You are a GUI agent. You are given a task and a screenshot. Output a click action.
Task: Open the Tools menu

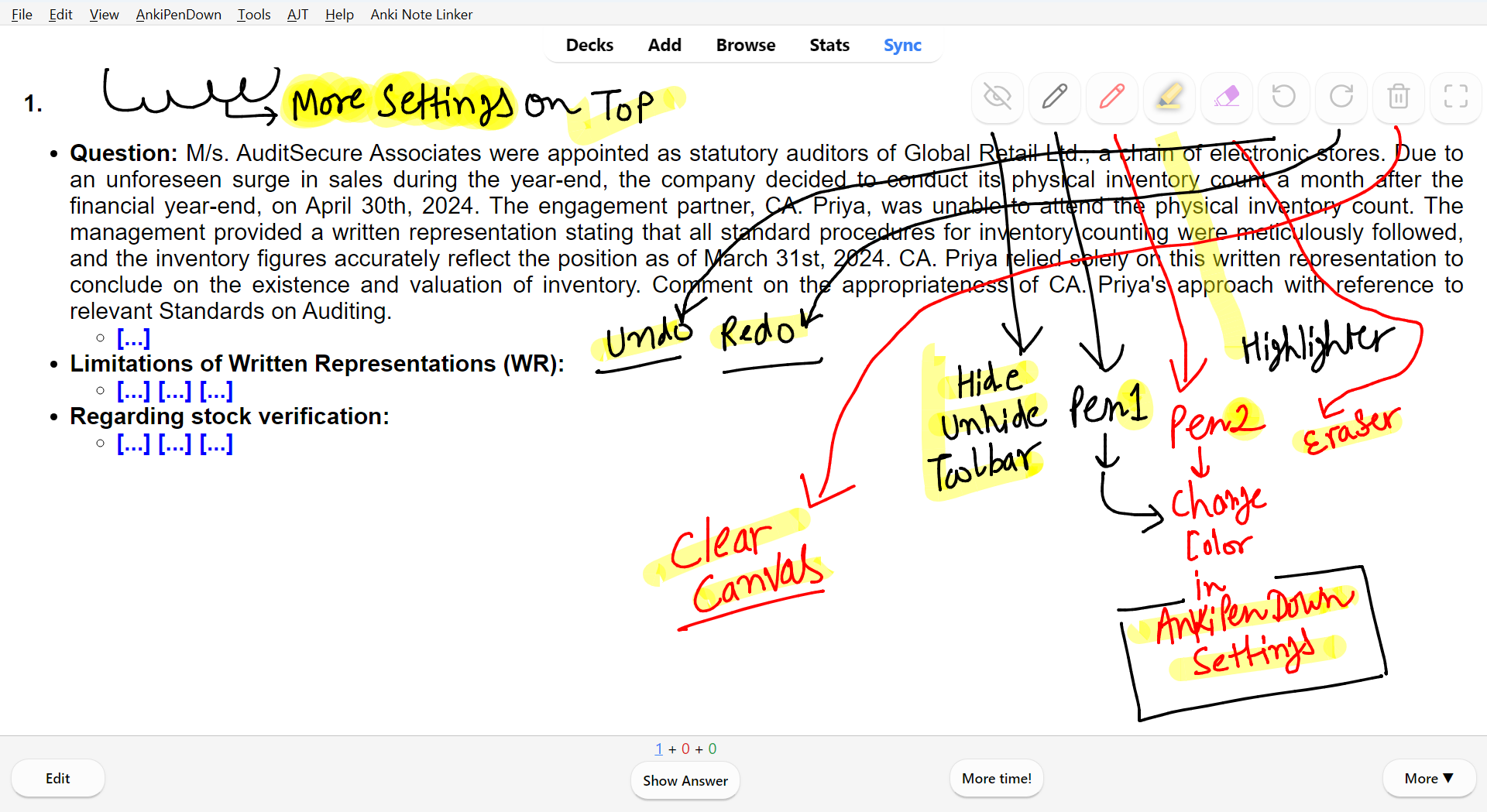click(253, 14)
